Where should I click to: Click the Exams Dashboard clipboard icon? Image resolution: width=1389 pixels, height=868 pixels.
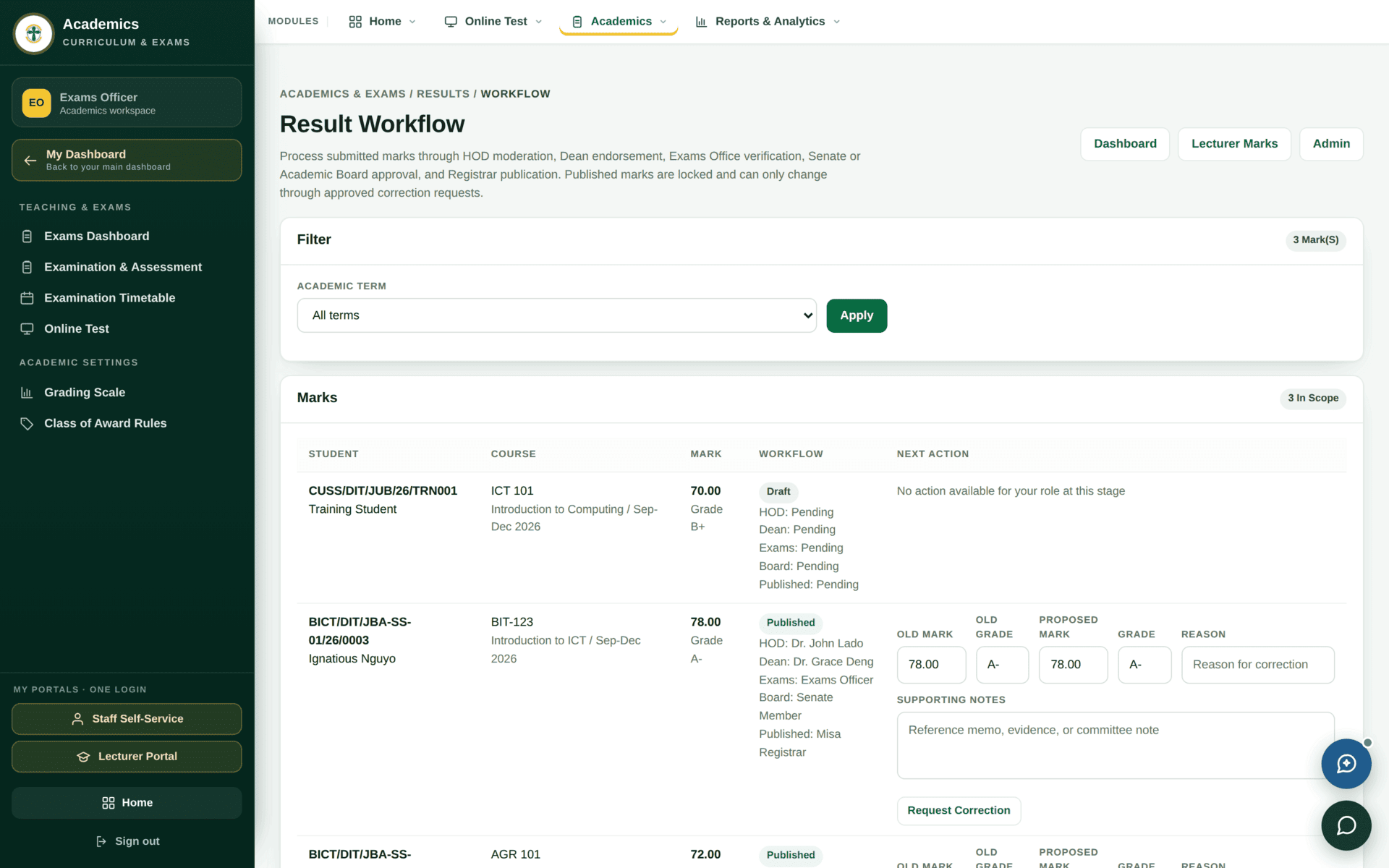click(27, 237)
